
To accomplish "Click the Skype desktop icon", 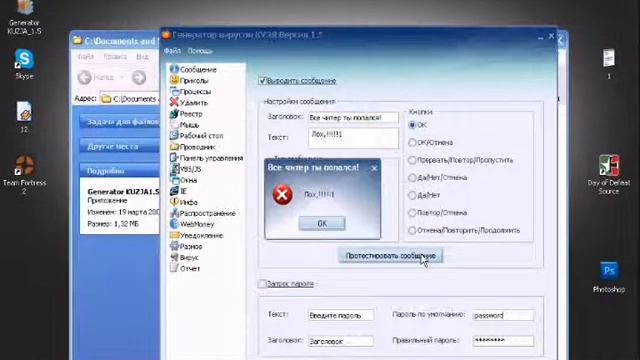I will (24, 60).
